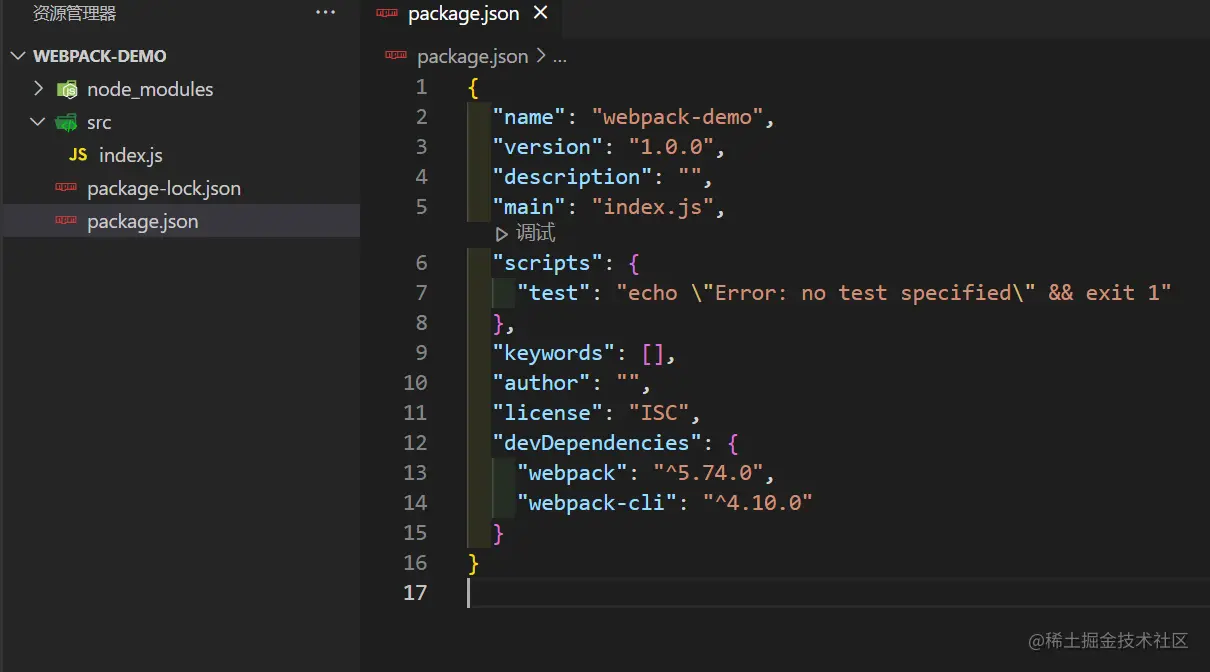Image resolution: width=1210 pixels, height=672 pixels.
Task: Collapse the src folder chevron
Action: tap(38, 122)
